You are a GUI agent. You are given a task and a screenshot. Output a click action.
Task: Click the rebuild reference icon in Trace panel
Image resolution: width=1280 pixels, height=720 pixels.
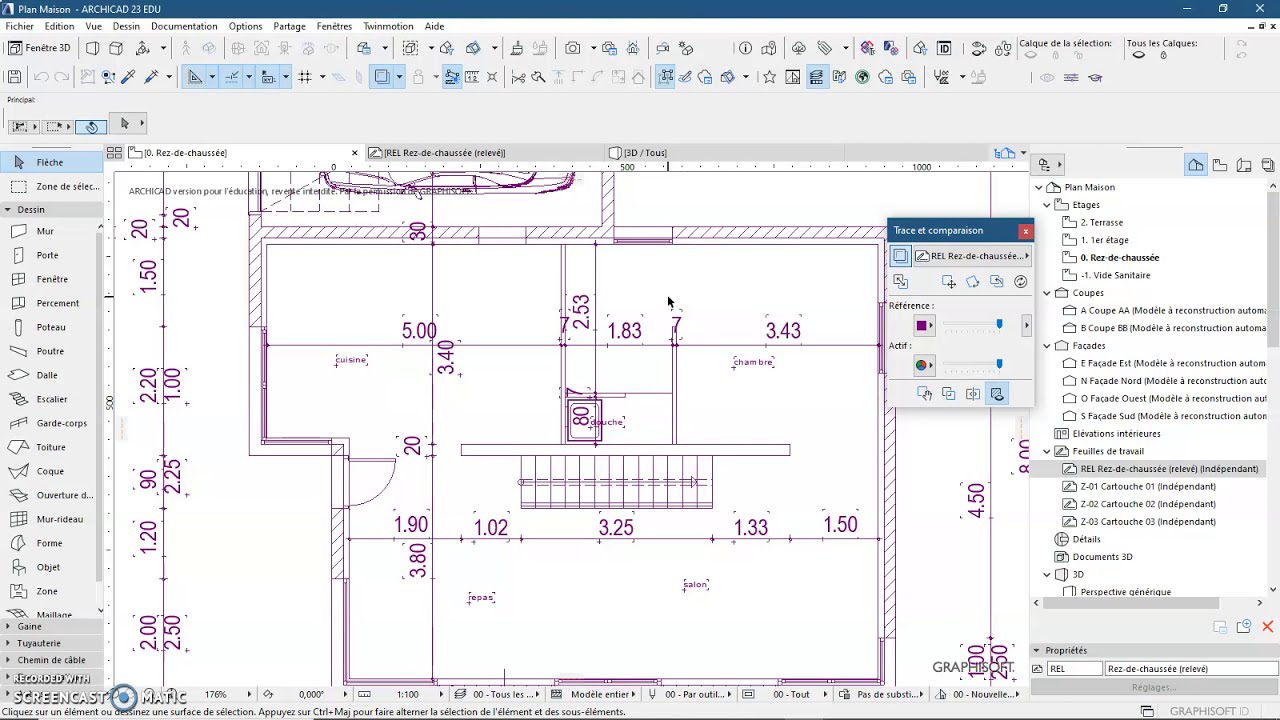1020,282
